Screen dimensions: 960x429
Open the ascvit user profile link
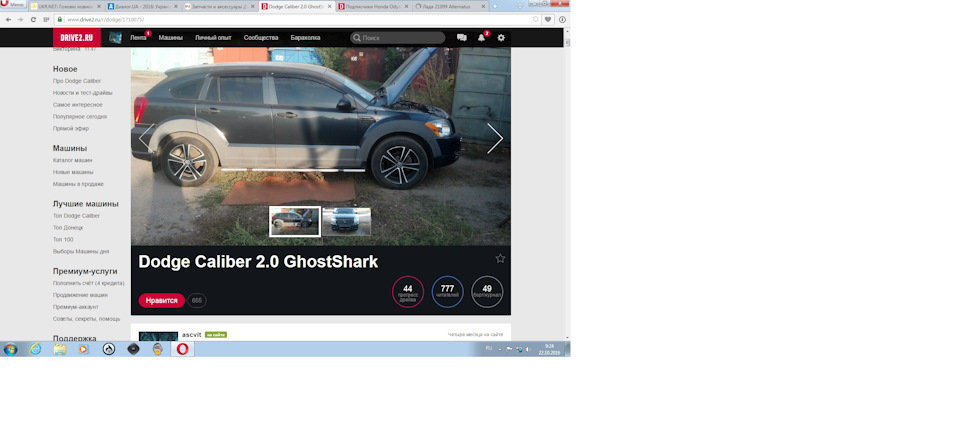192,335
